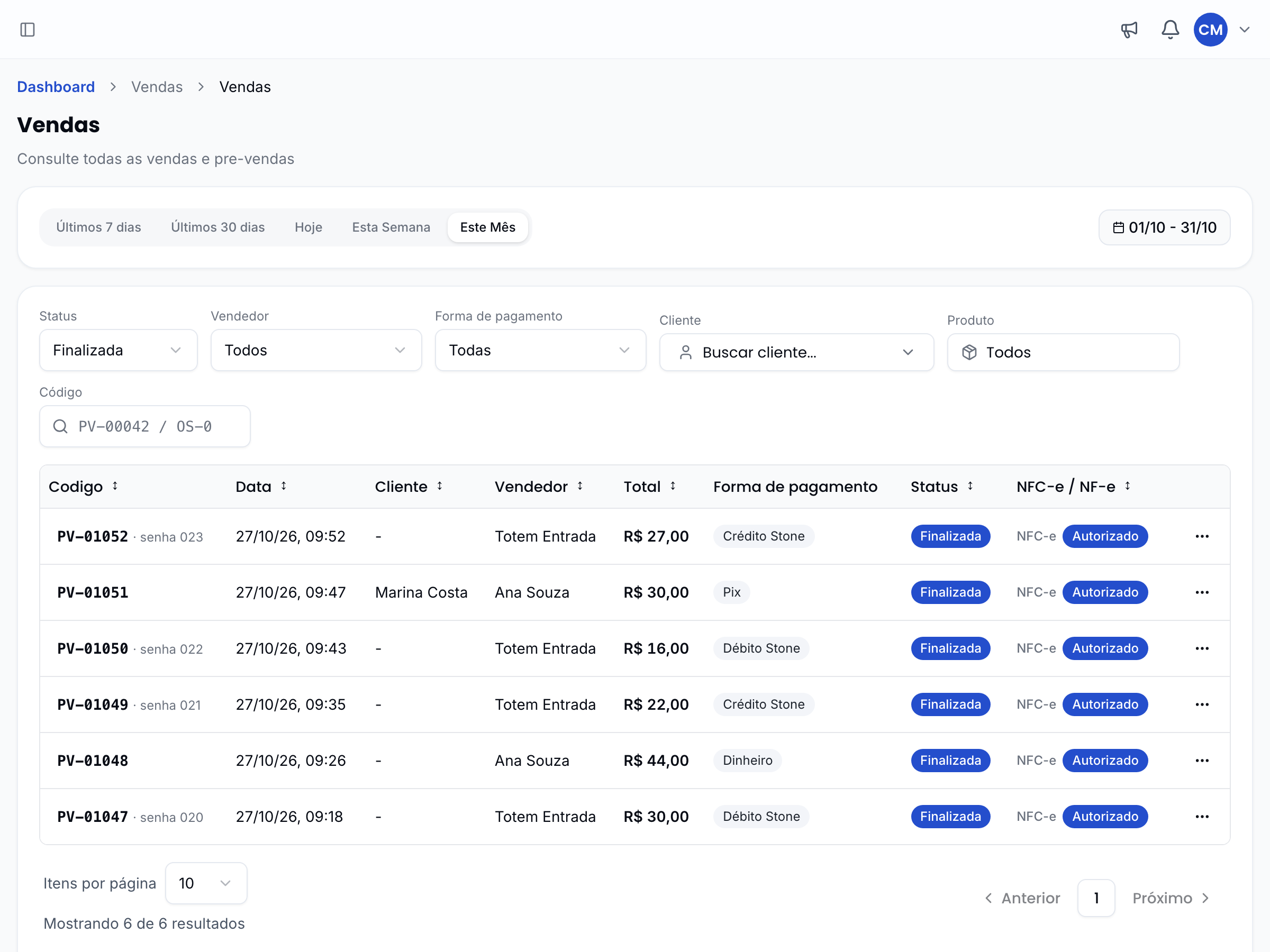Click the first Vendas breadcrumb
The image size is (1270, 952).
157,87
